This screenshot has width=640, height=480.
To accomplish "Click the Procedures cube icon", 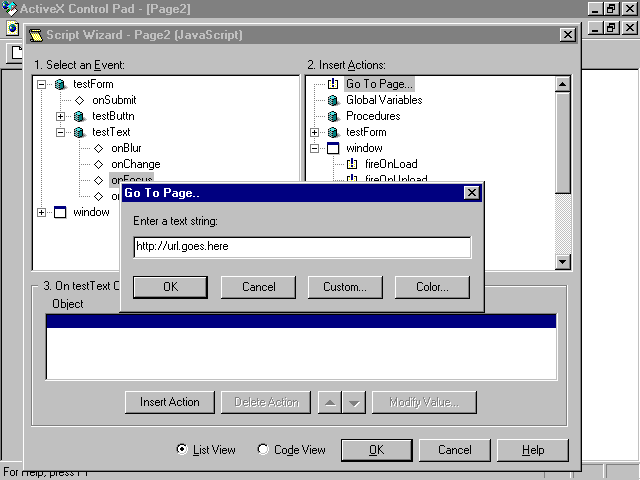I will [333, 116].
